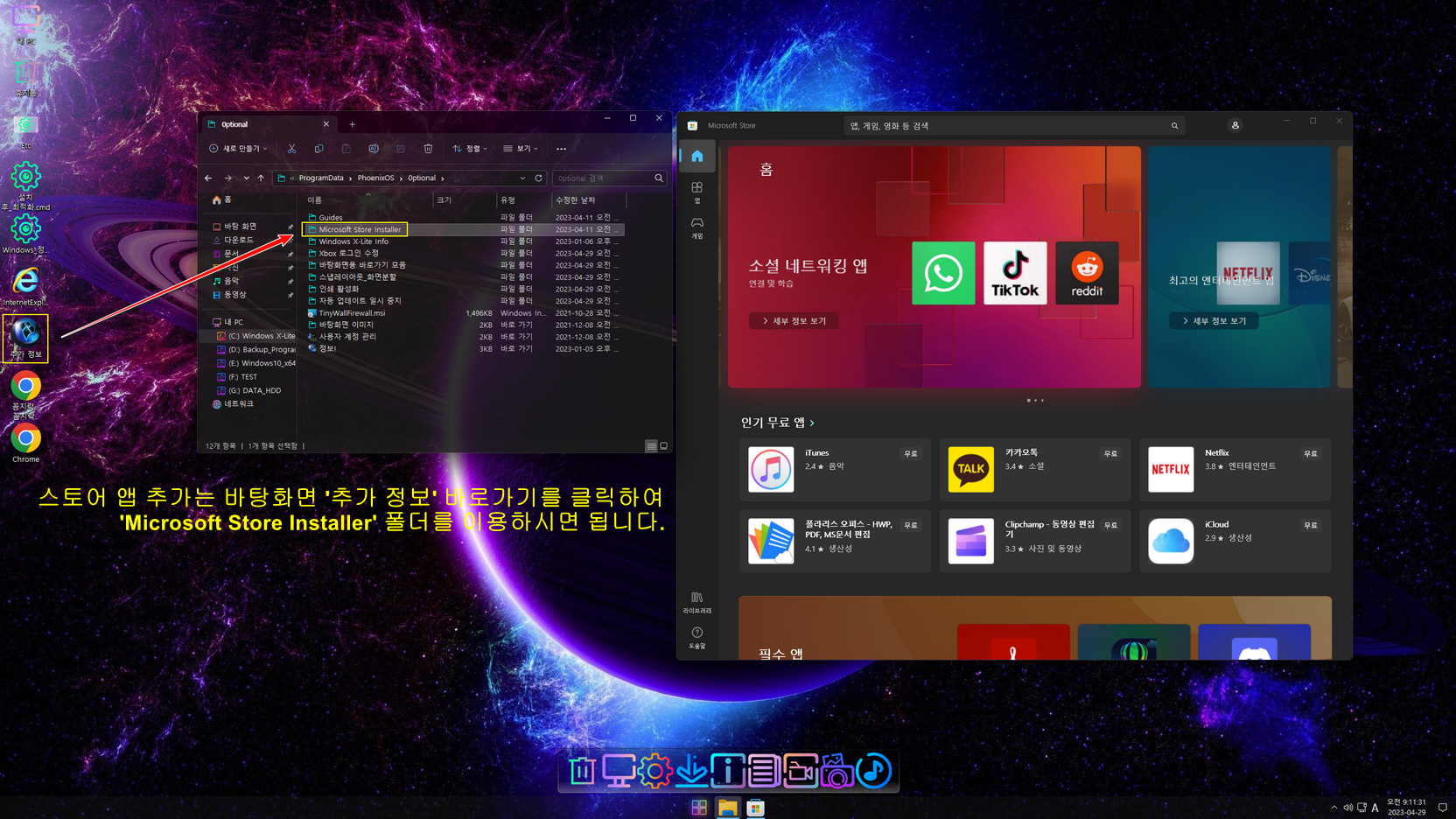Click the Delete trash icon in Explorer toolbar
This screenshot has width=1456, height=819.
[x=428, y=149]
